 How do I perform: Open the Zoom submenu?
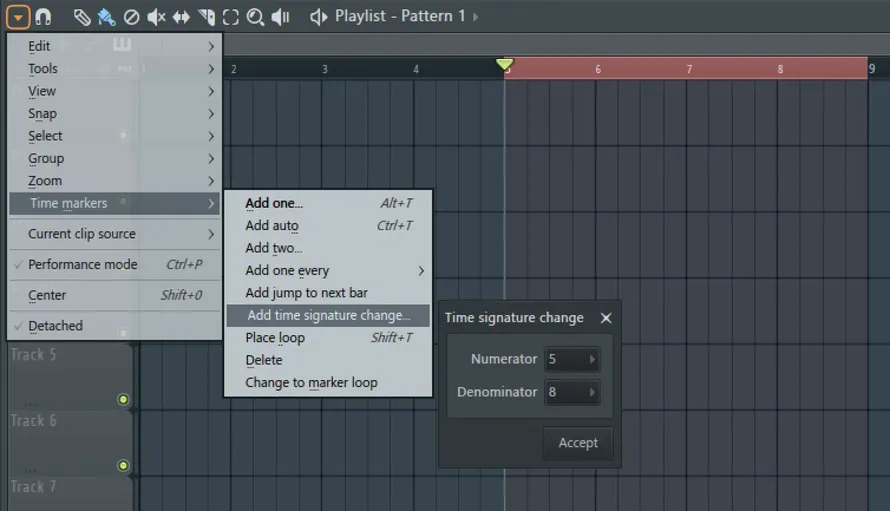115,181
